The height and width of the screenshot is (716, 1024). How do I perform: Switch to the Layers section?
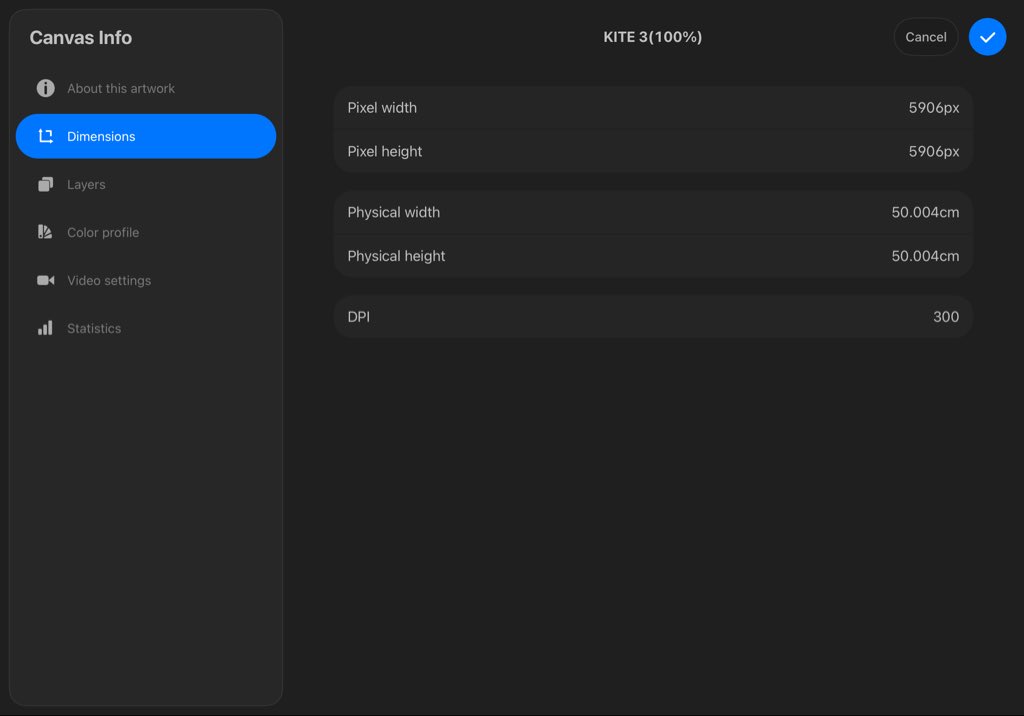(146, 184)
